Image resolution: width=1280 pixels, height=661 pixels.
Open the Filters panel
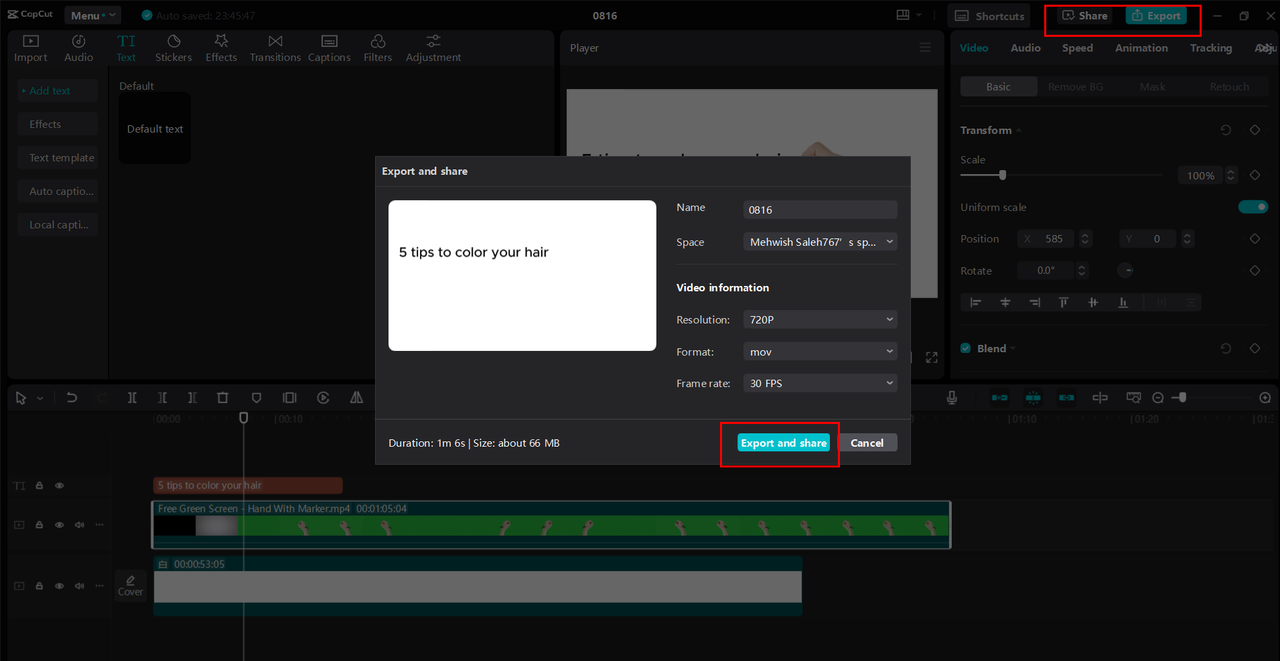point(378,48)
